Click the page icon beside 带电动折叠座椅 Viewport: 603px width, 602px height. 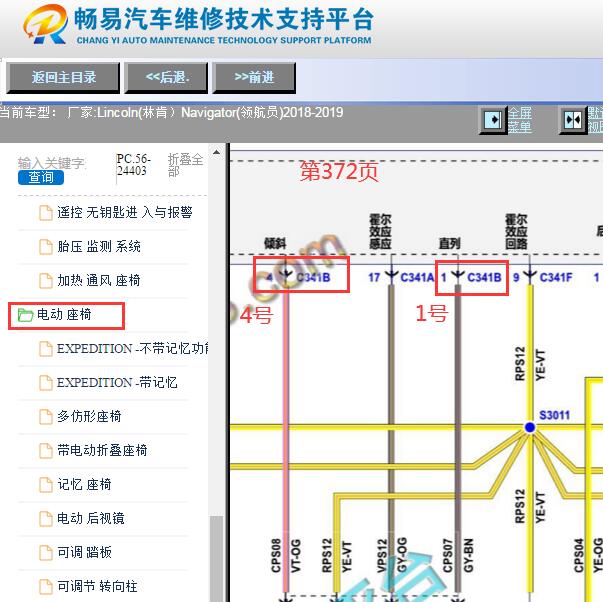(46, 451)
